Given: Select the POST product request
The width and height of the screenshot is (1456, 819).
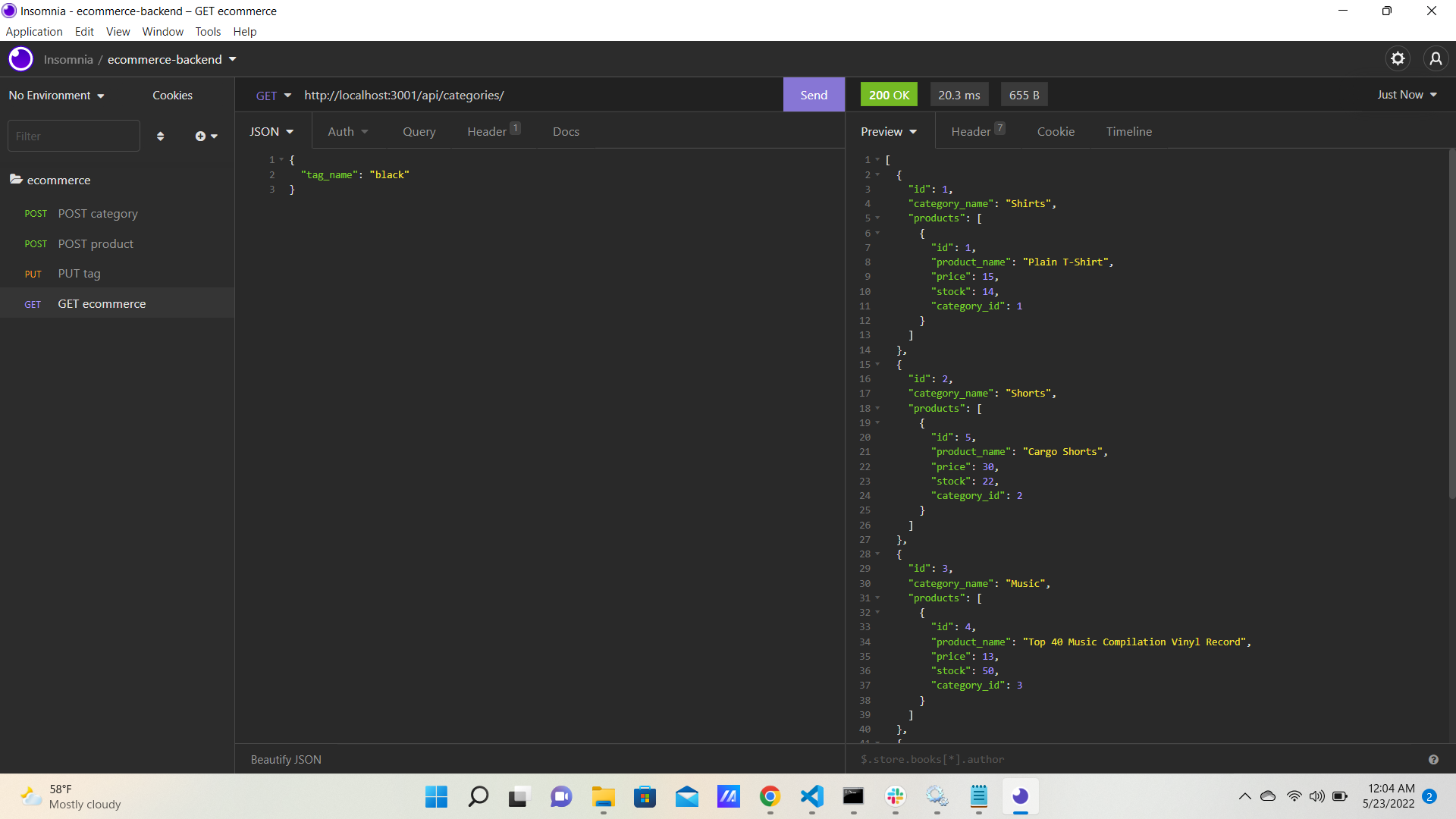Looking at the screenshot, I should (x=118, y=244).
